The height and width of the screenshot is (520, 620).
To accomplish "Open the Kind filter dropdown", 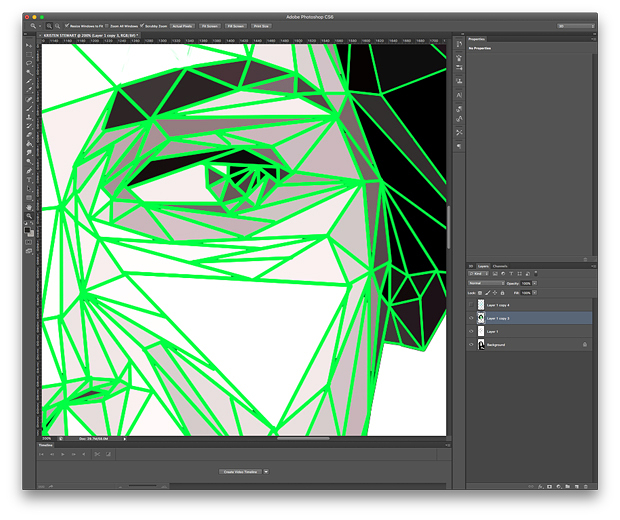I will [478, 274].
